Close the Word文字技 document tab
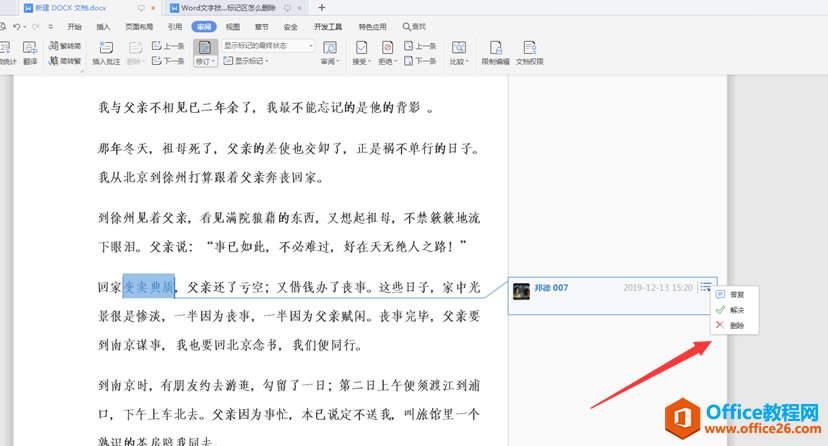 [300, 8]
